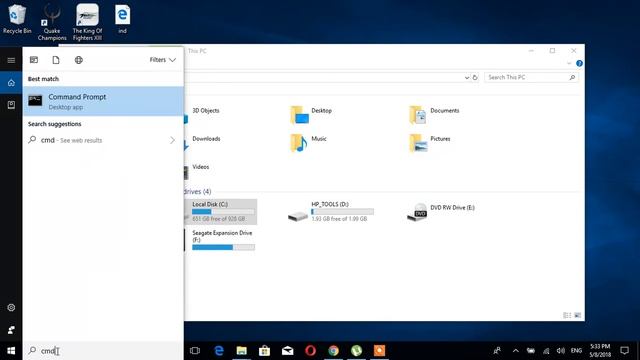
Task: Click the cmd search text box
Action: [x=103, y=351]
